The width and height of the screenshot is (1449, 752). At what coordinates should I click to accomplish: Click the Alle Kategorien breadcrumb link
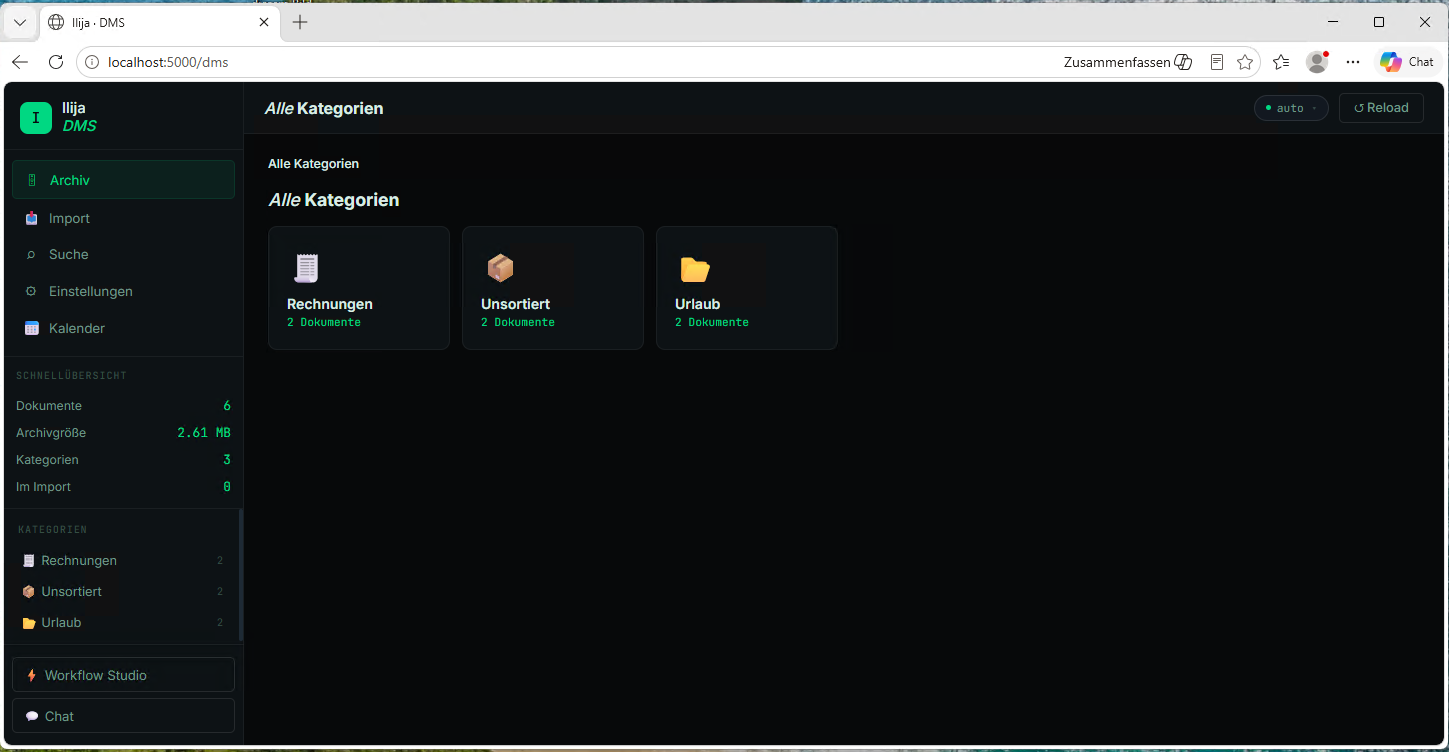point(313,164)
